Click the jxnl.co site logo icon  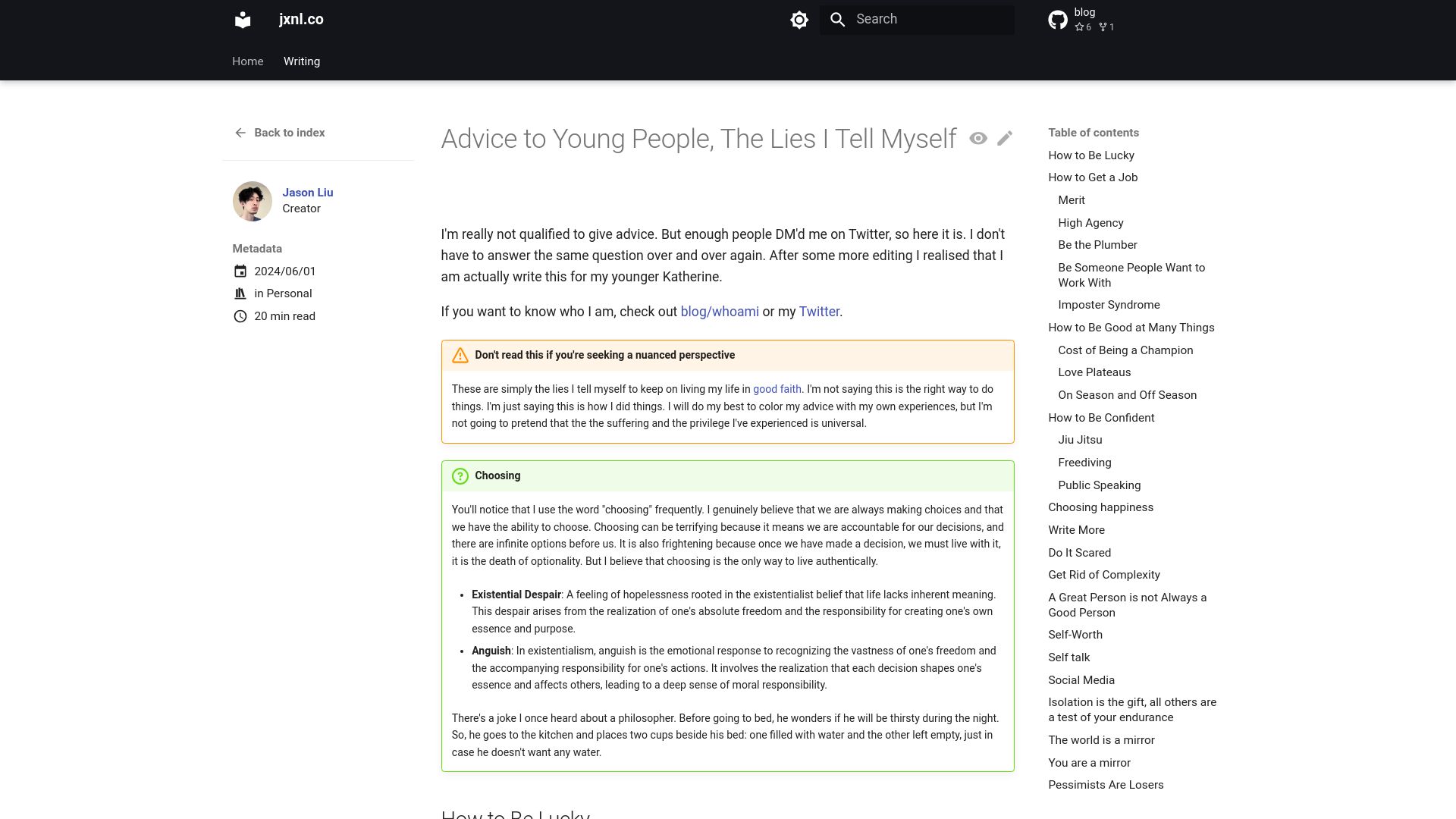coord(243,20)
